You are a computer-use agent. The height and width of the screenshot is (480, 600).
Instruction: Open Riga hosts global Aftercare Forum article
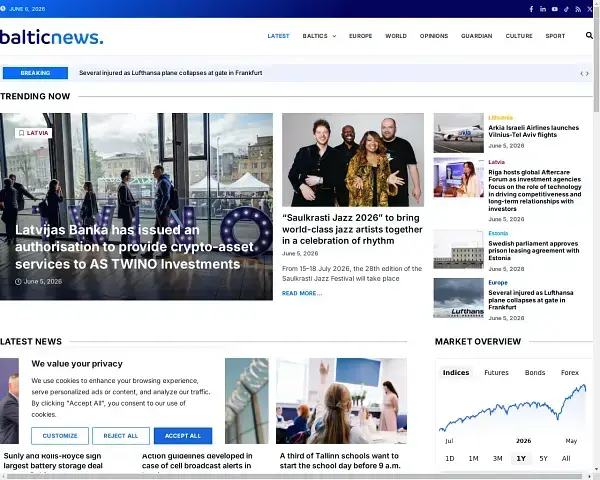pos(535,190)
